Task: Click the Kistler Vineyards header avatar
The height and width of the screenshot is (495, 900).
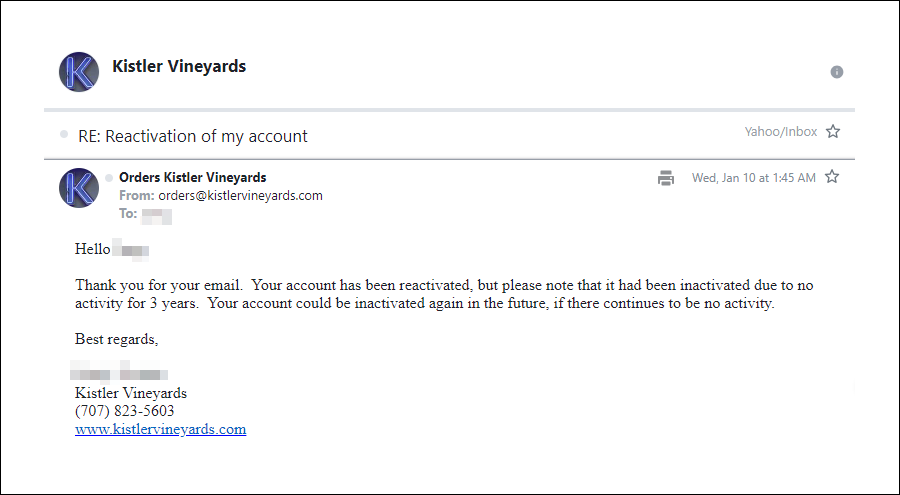Action: click(79, 72)
